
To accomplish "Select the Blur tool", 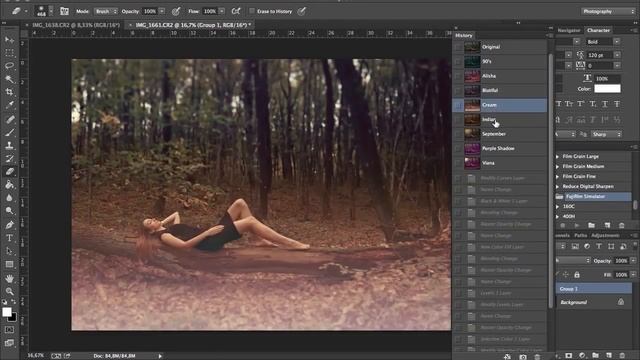I will click(9, 198).
